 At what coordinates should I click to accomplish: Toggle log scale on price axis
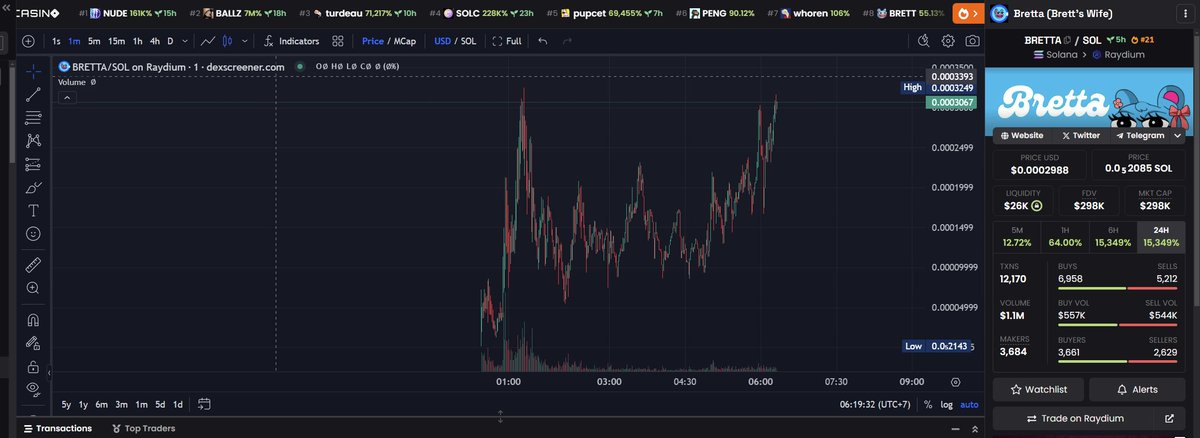(947, 404)
